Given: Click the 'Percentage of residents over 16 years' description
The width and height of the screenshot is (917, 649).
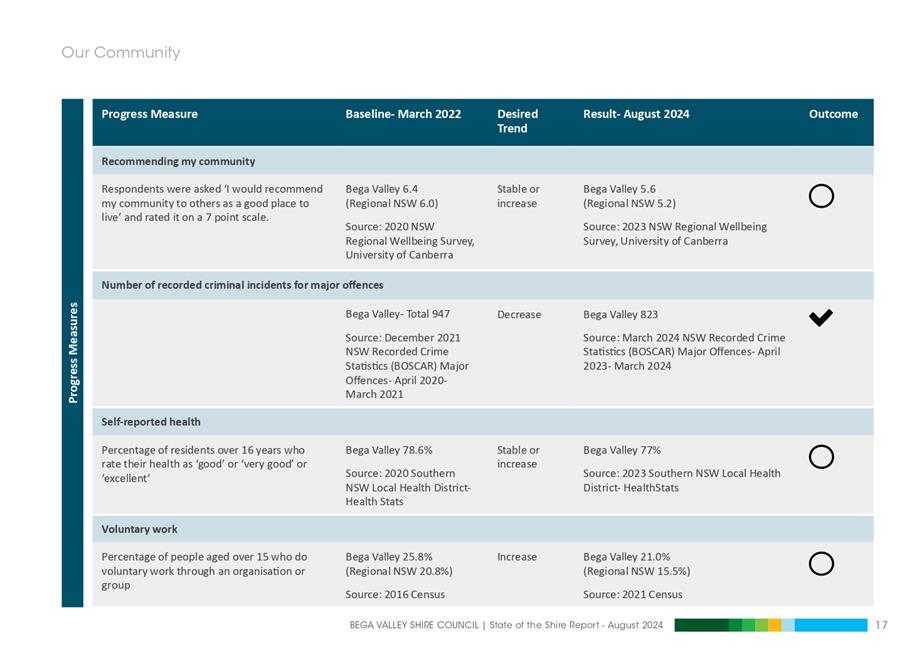Looking at the screenshot, I should (204, 464).
